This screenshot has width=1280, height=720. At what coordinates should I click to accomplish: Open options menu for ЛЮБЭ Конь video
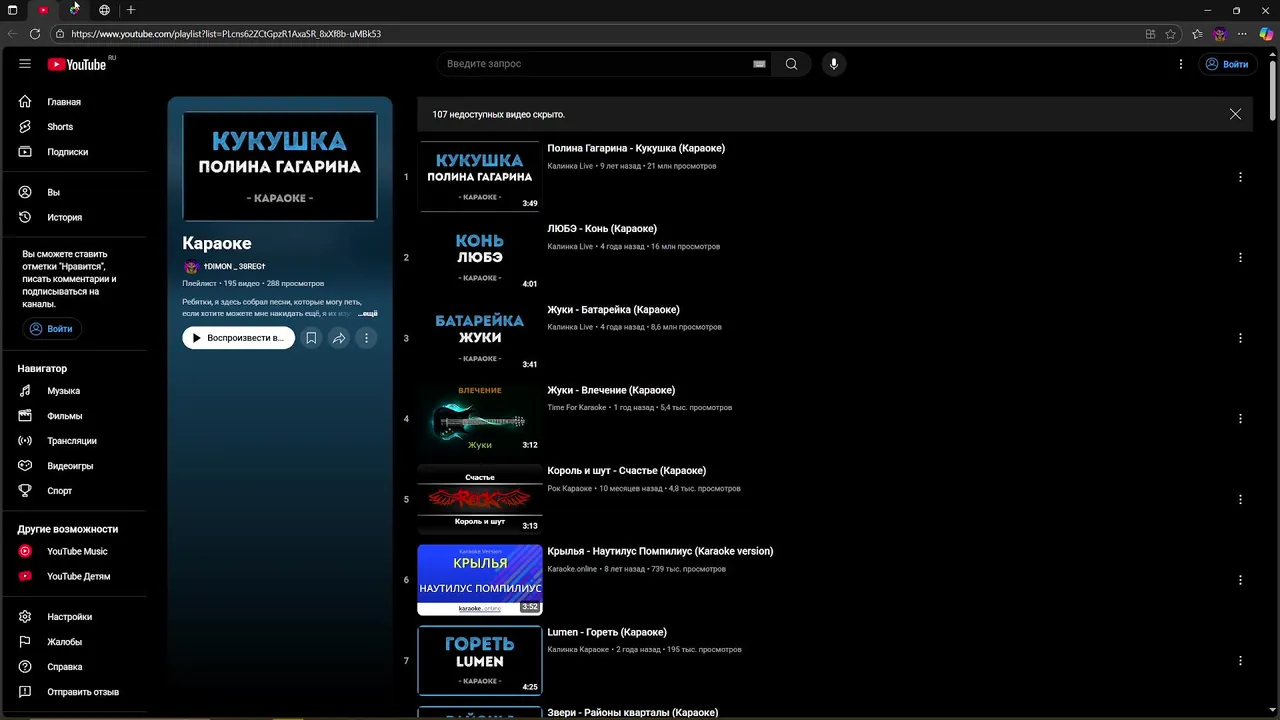coord(1240,257)
